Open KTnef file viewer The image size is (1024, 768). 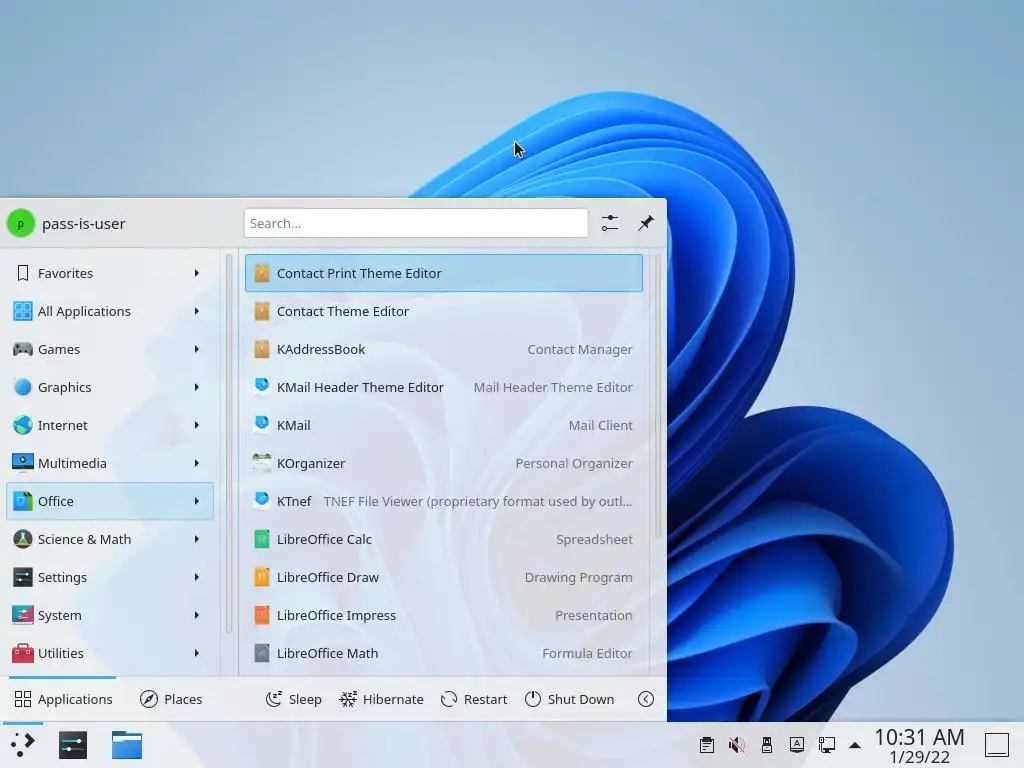click(x=443, y=501)
